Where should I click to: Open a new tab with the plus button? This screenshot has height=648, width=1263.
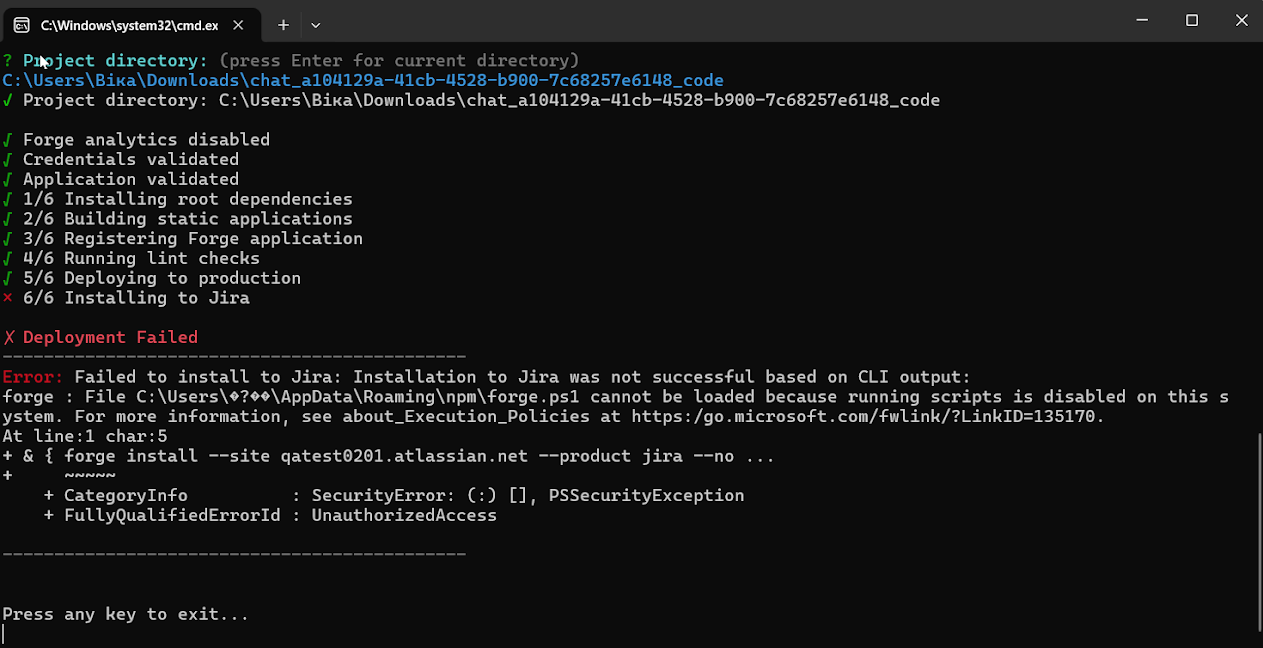pos(283,24)
